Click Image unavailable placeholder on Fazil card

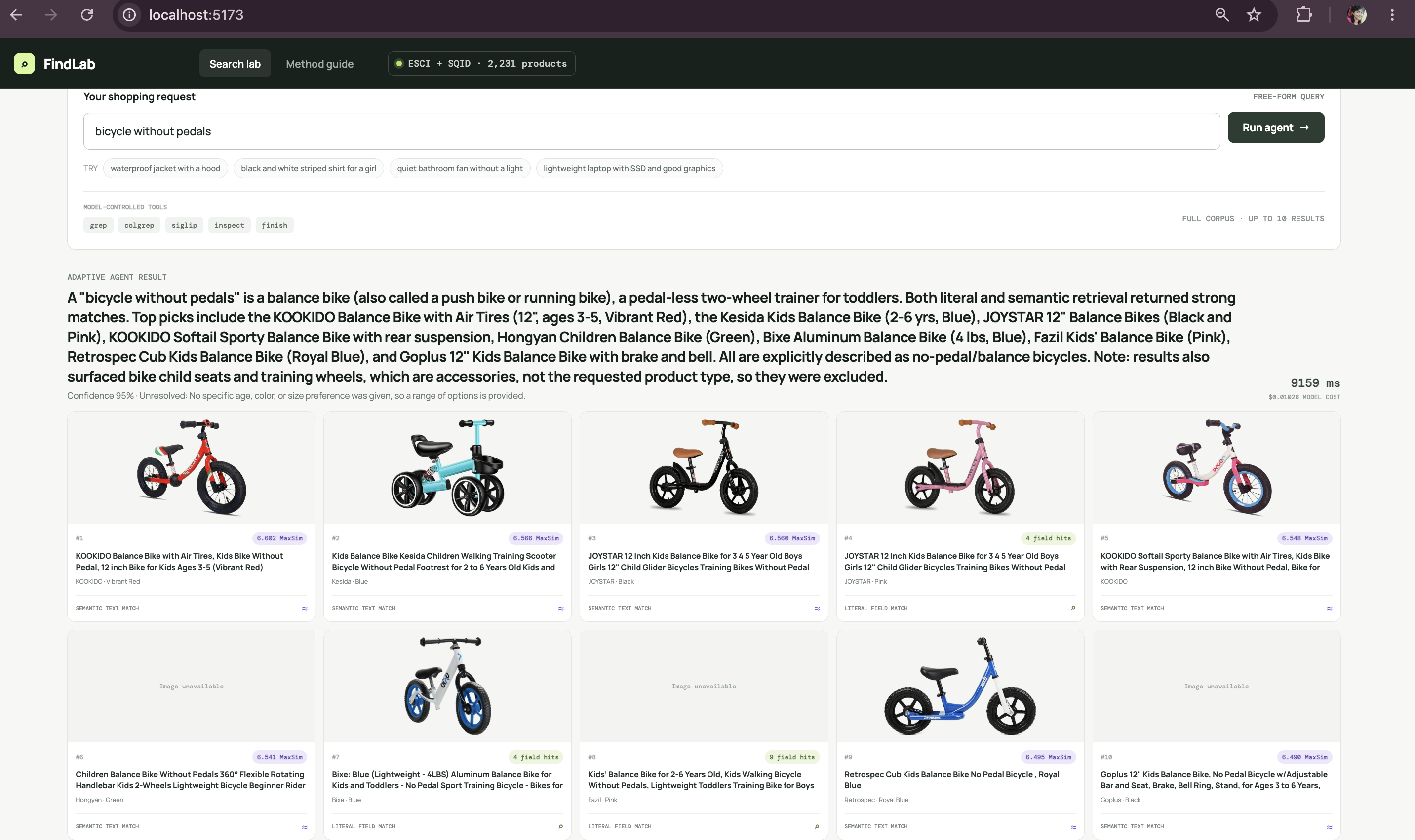[x=704, y=686]
